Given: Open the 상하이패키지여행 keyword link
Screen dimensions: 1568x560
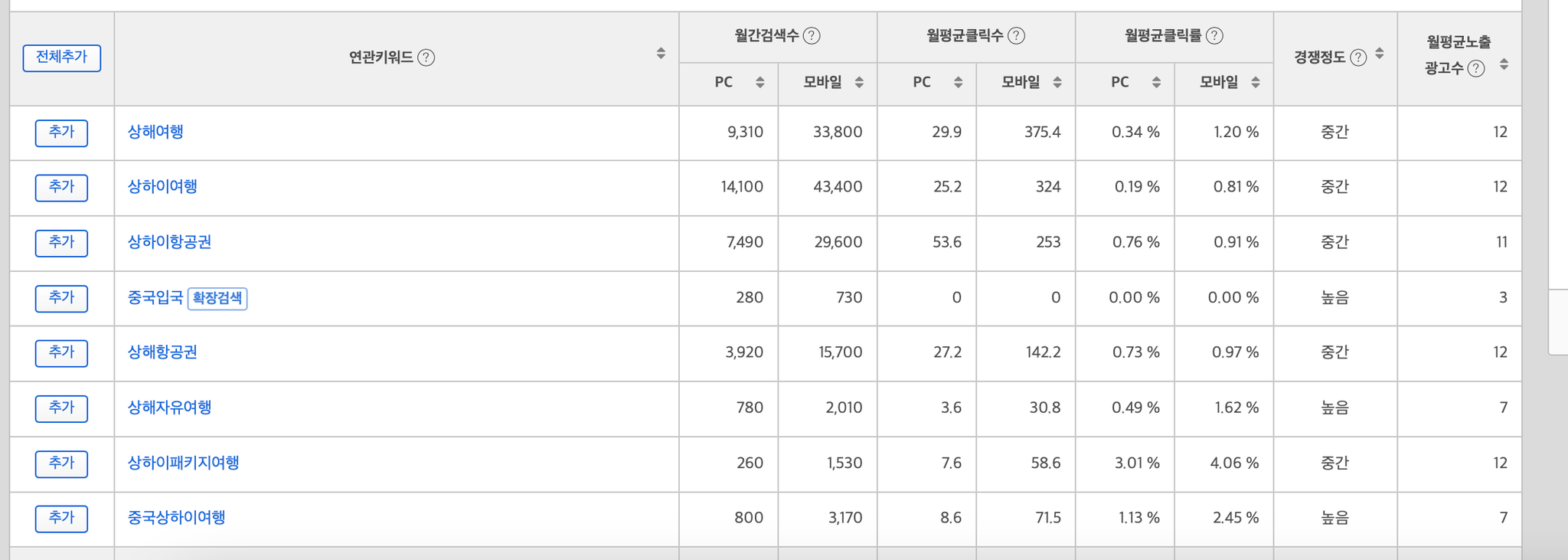Looking at the screenshot, I should 184,463.
